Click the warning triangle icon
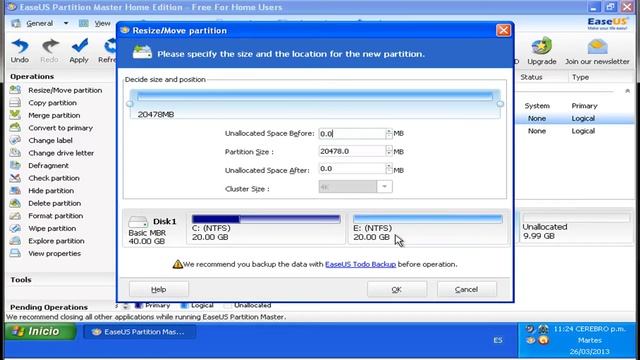The width and height of the screenshot is (640, 360). [x=177, y=264]
